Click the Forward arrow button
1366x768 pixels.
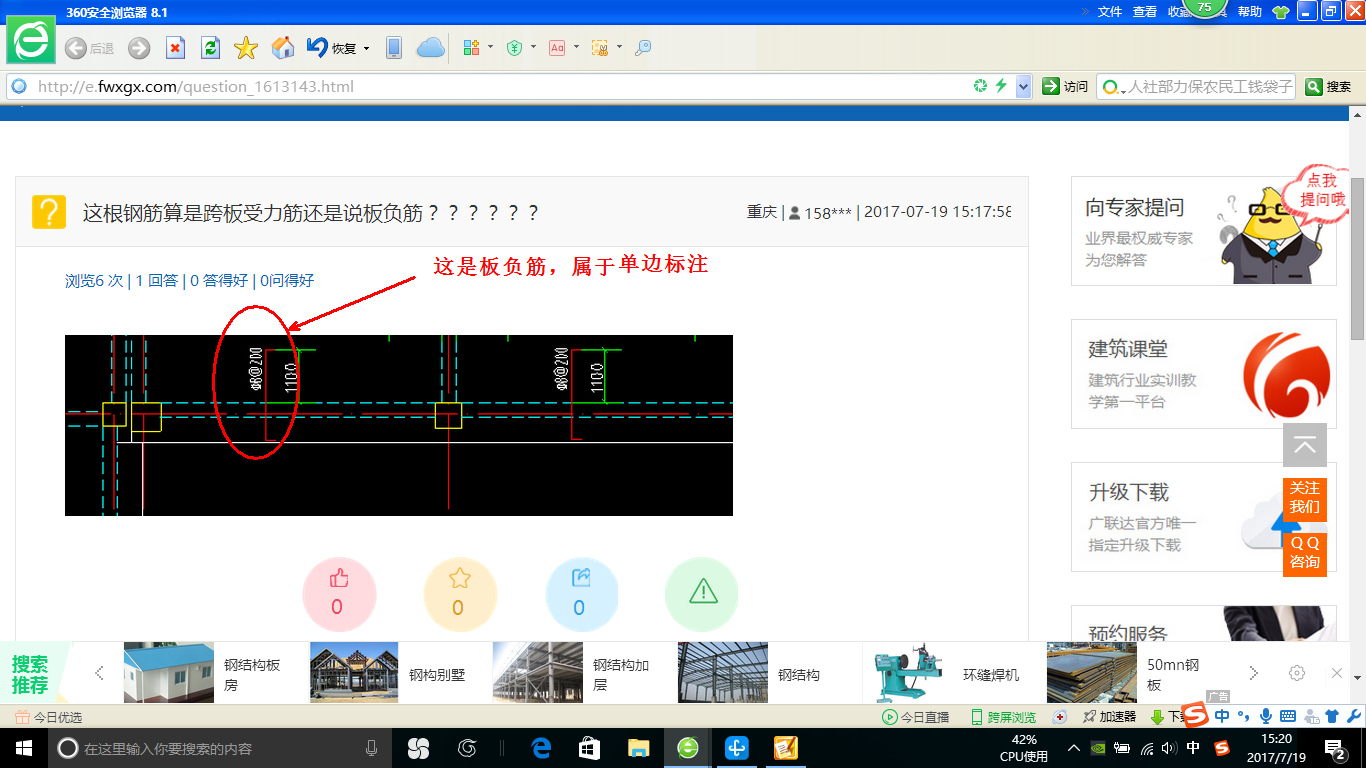(139, 48)
